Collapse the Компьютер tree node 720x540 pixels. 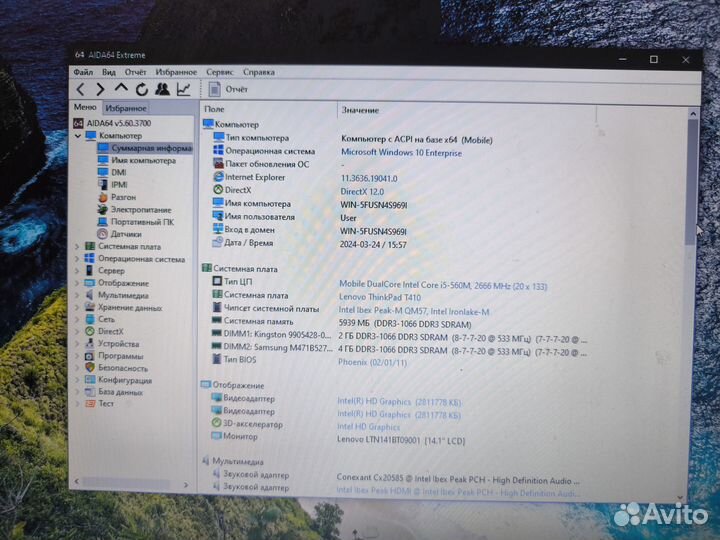pyautogui.click(x=78, y=135)
